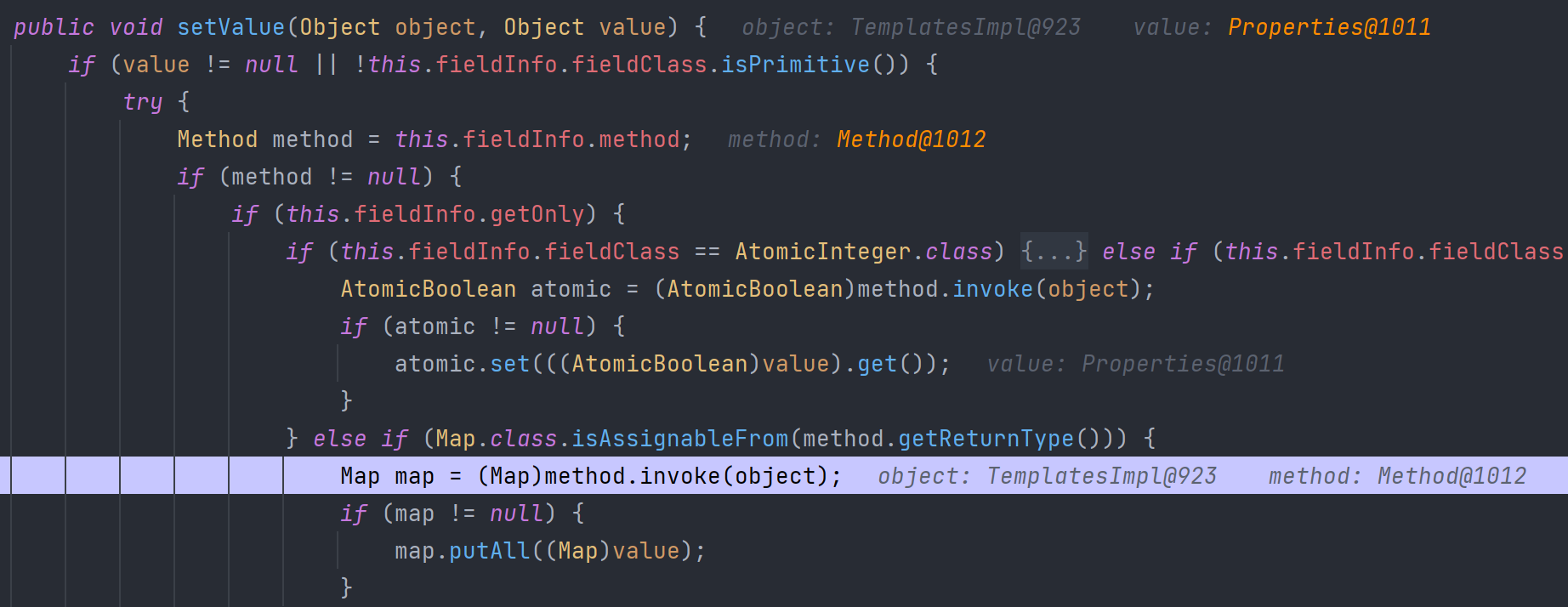Screen dimensions: 1568x607
Task: Click the isPrimitive method call
Action: tap(795, 65)
